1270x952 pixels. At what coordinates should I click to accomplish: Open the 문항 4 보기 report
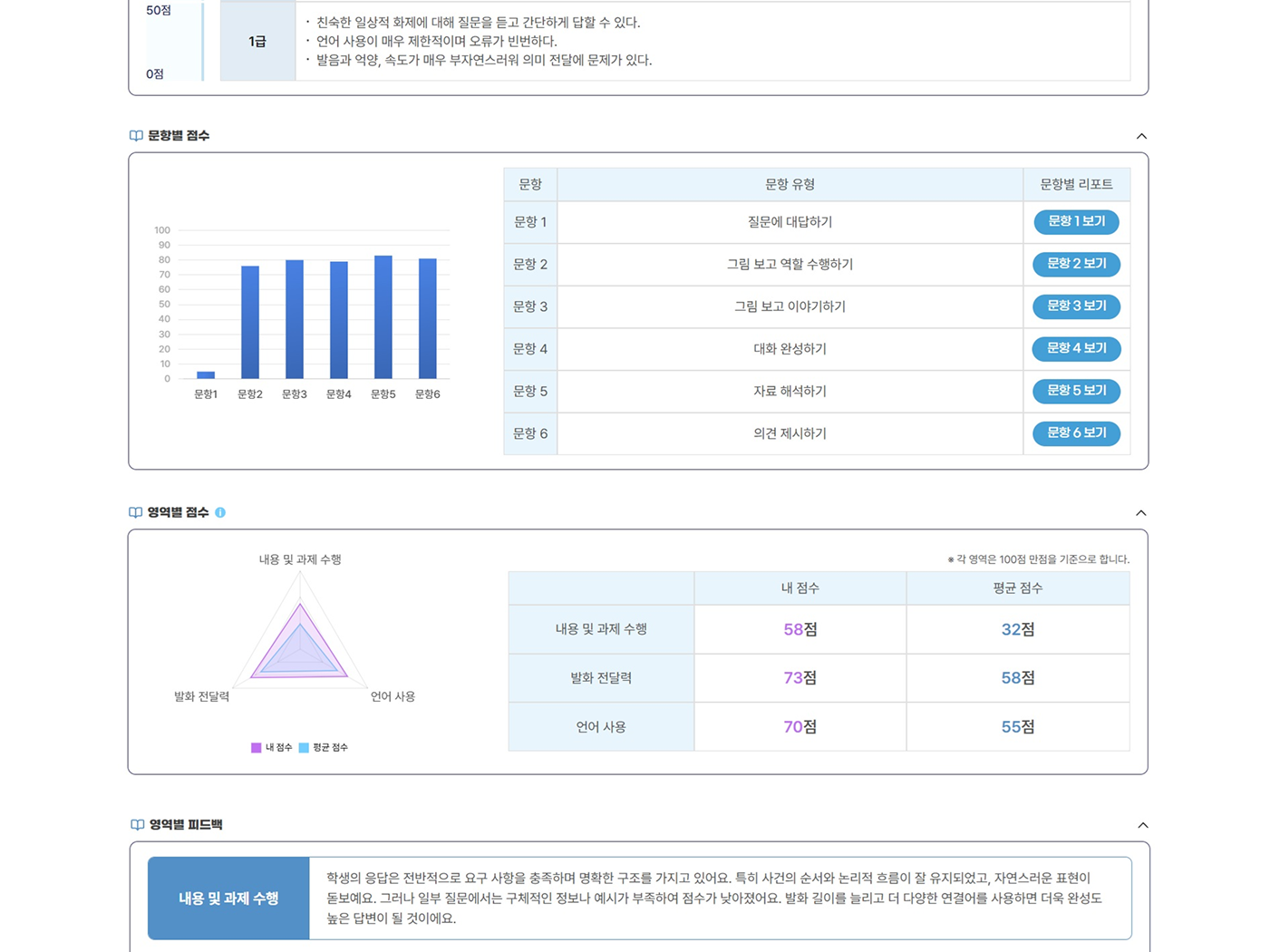click(x=1076, y=348)
